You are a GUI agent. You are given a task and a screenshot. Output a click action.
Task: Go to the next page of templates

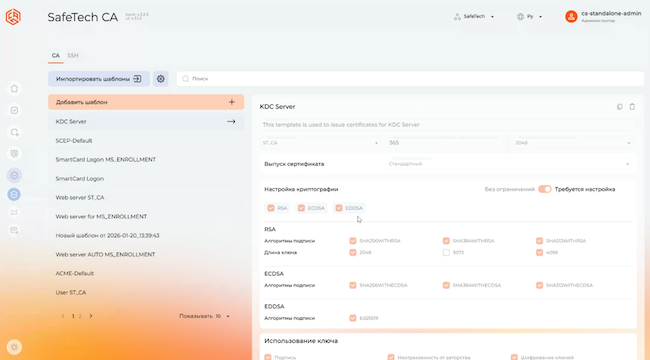[x=91, y=316]
